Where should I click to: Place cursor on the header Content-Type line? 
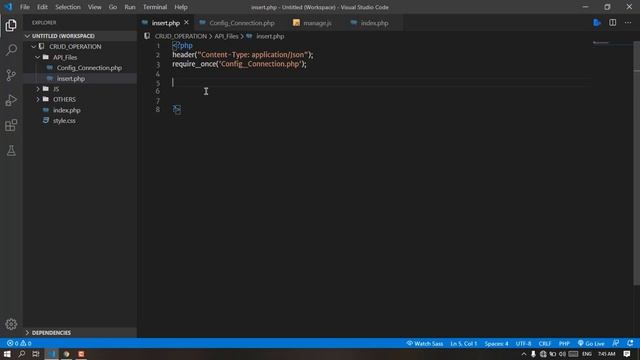243,55
